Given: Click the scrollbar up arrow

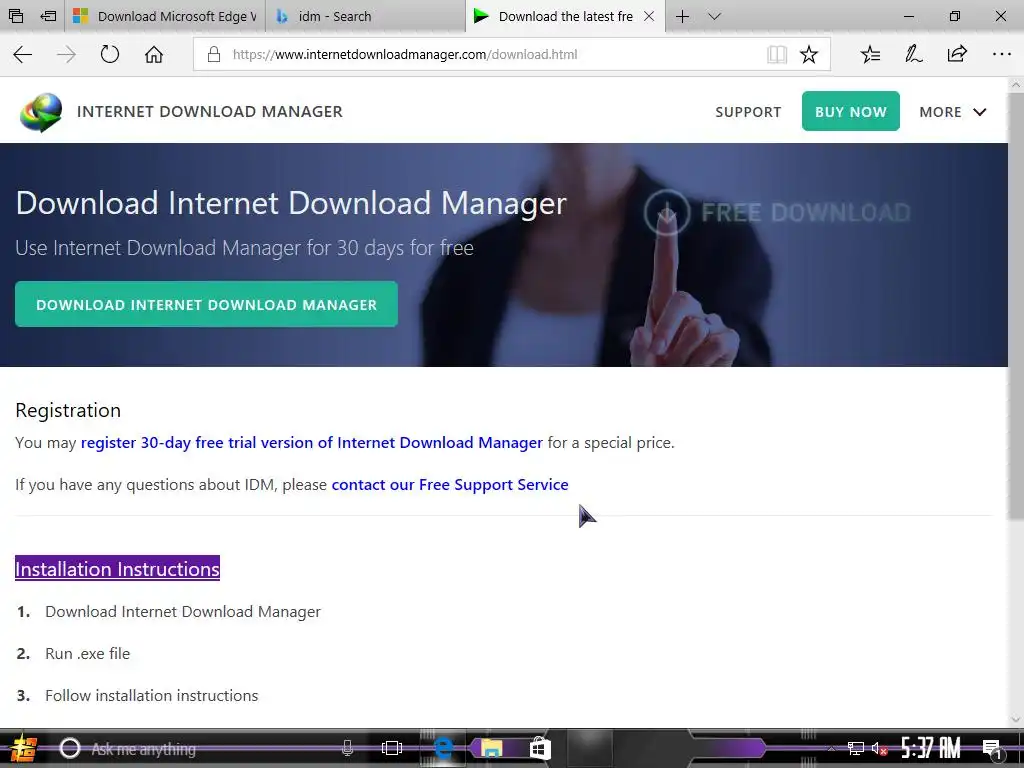Looking at the screenshot, I should click(x=1016, y=85).
